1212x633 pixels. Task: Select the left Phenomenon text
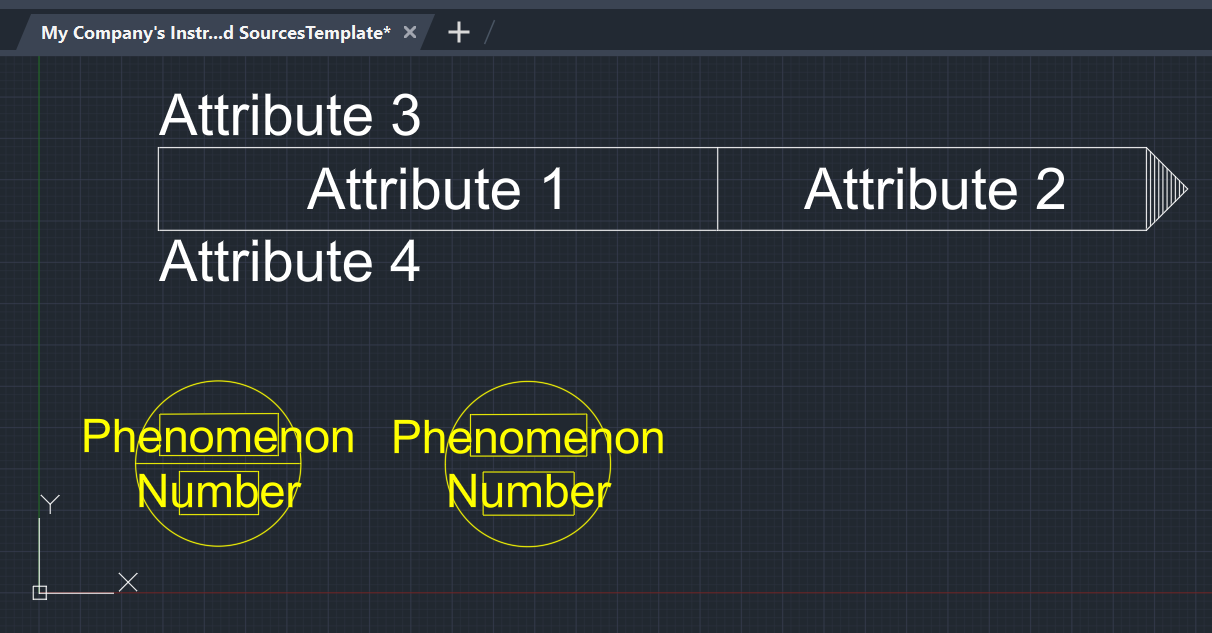(217, 437)
